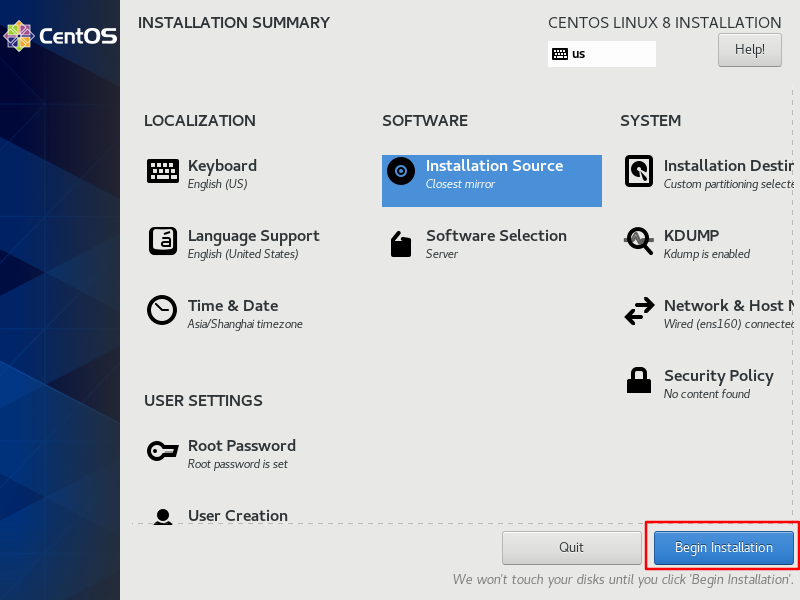
Task: Click the Root Password key icon
Action: 163,451
